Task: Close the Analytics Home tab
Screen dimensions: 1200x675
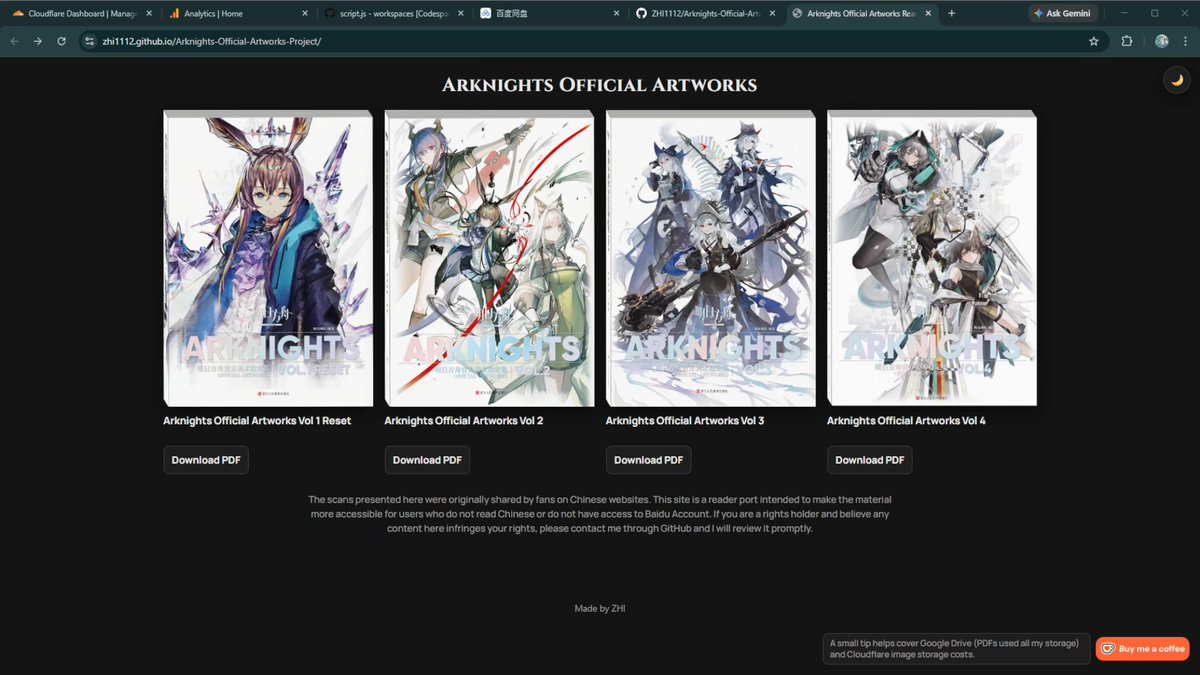Action: pyautogui.click(x=304, y=14)
